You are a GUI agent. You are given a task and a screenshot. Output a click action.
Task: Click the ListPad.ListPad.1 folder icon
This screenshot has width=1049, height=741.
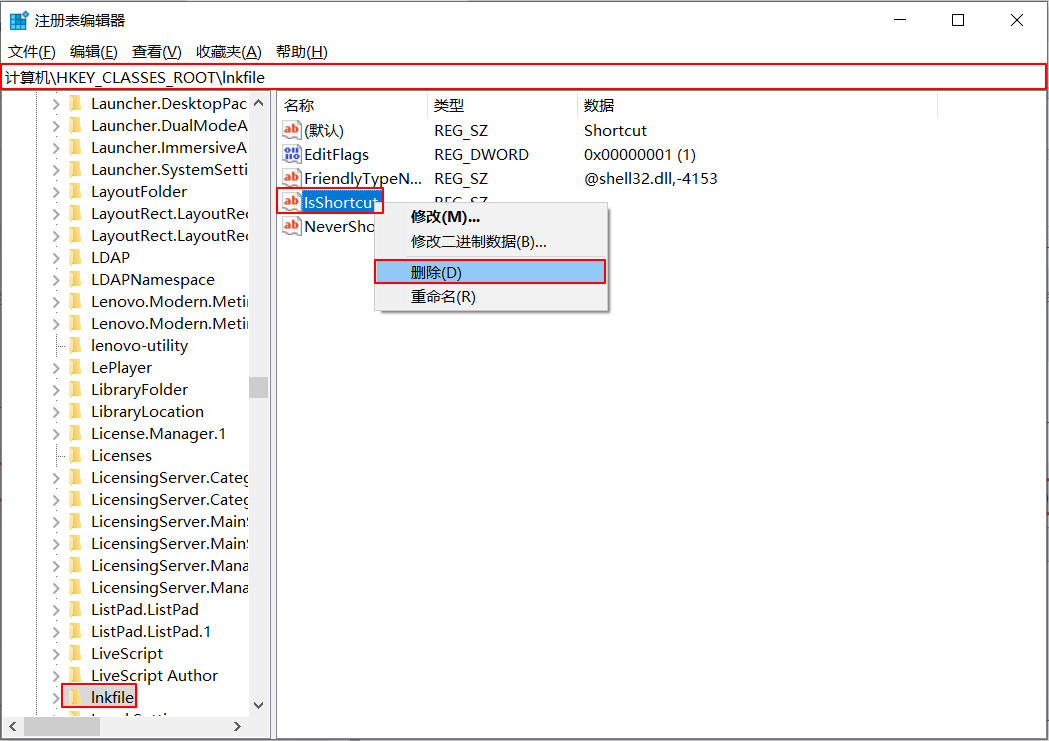point(76,631)
